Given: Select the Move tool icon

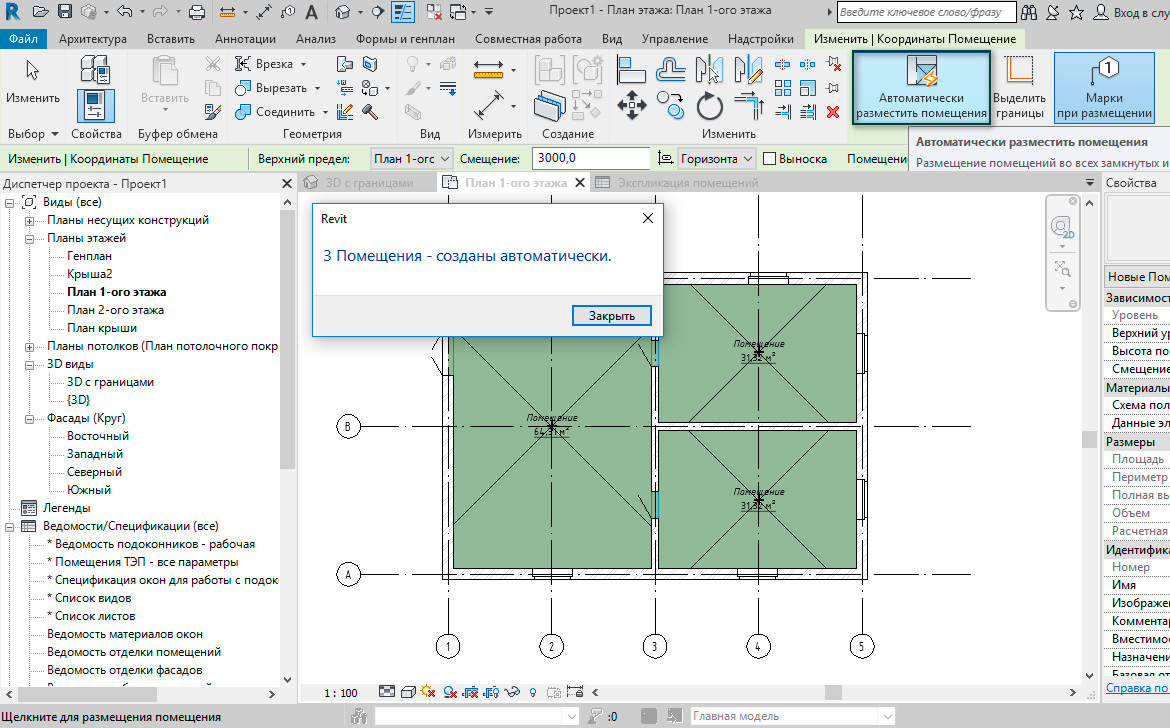Looking at the screenshot, I should (x=632, y=105).
